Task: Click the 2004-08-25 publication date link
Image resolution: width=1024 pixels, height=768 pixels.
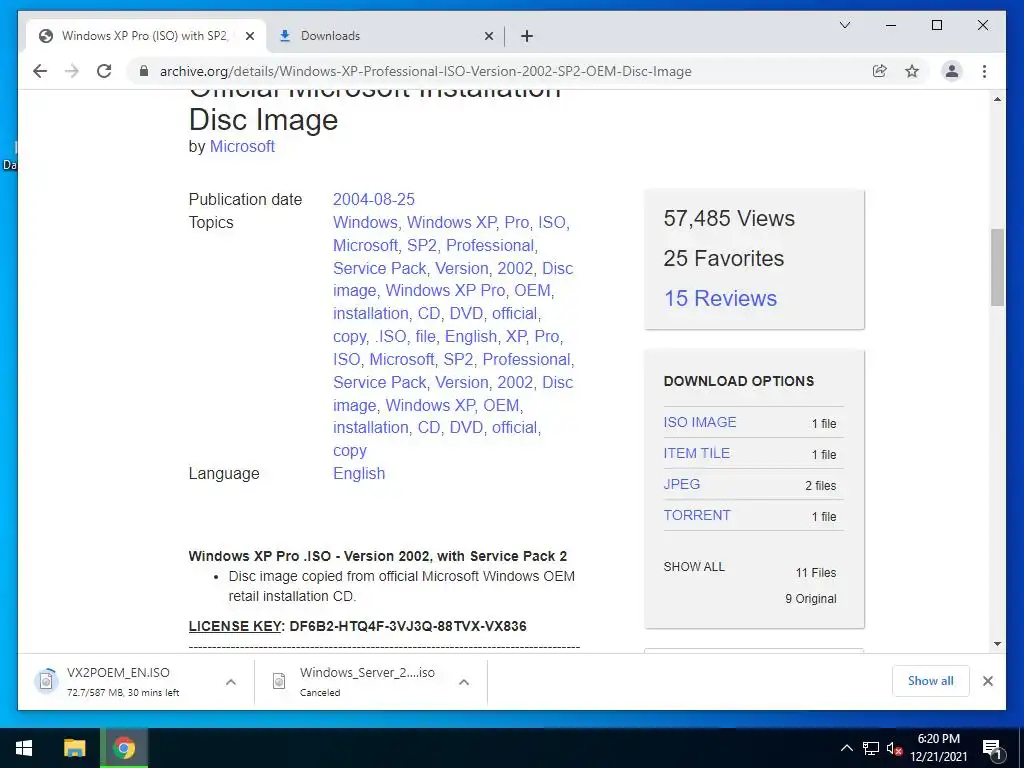Action: pos(374,199)
